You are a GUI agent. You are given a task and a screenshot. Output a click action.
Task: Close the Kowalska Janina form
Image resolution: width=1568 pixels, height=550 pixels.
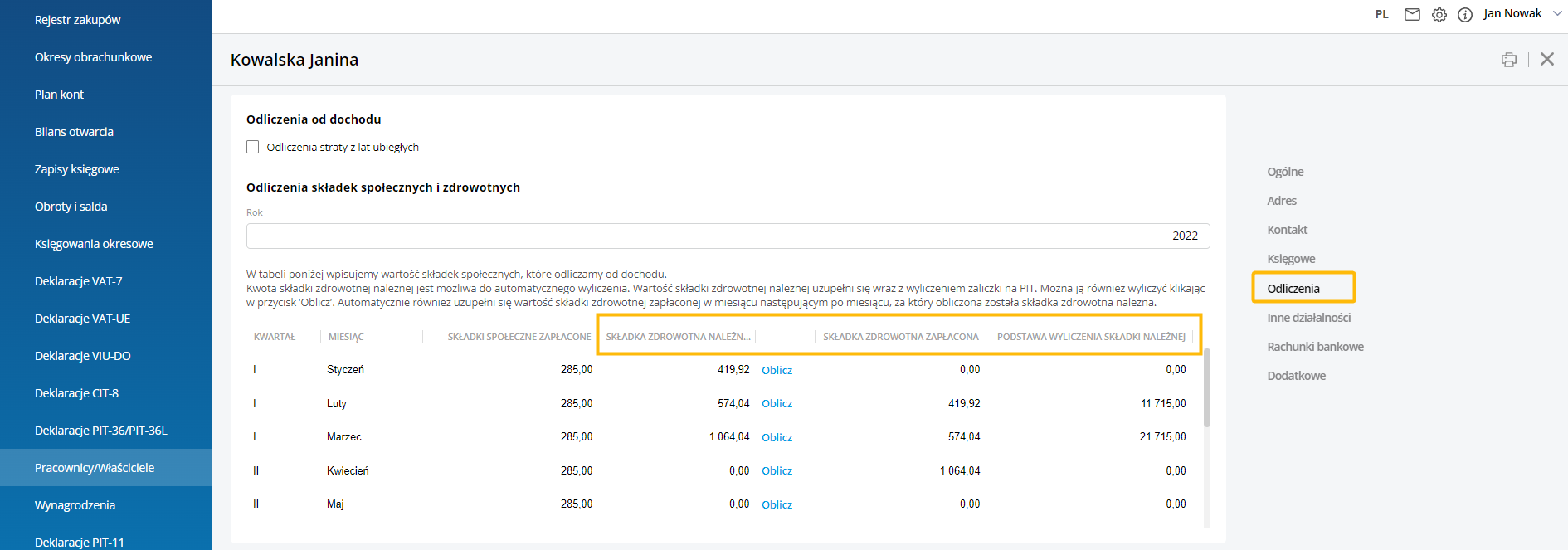1547,59
